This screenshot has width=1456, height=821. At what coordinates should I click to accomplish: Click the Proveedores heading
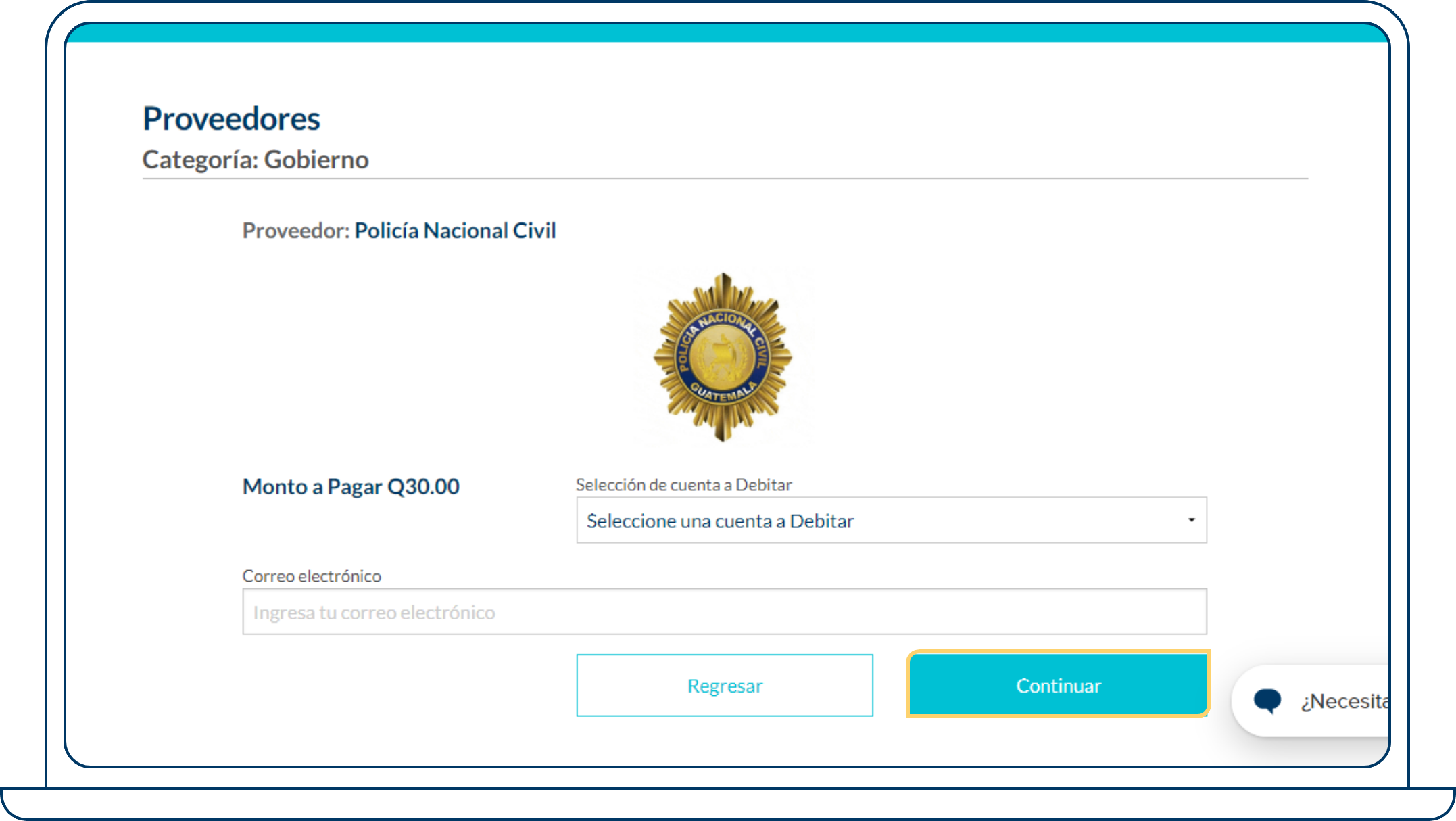[x=231, y=118]
